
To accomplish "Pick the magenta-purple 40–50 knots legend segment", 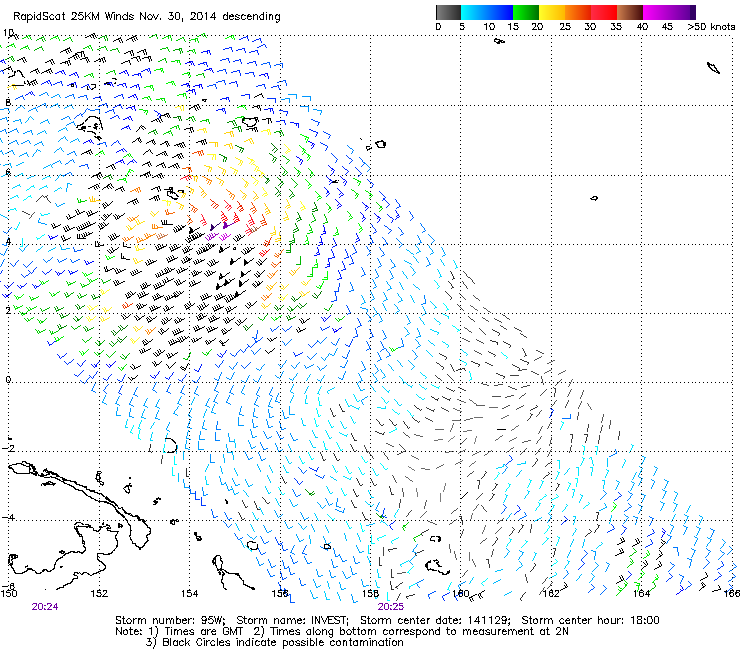I will click(x=669, y=12).
